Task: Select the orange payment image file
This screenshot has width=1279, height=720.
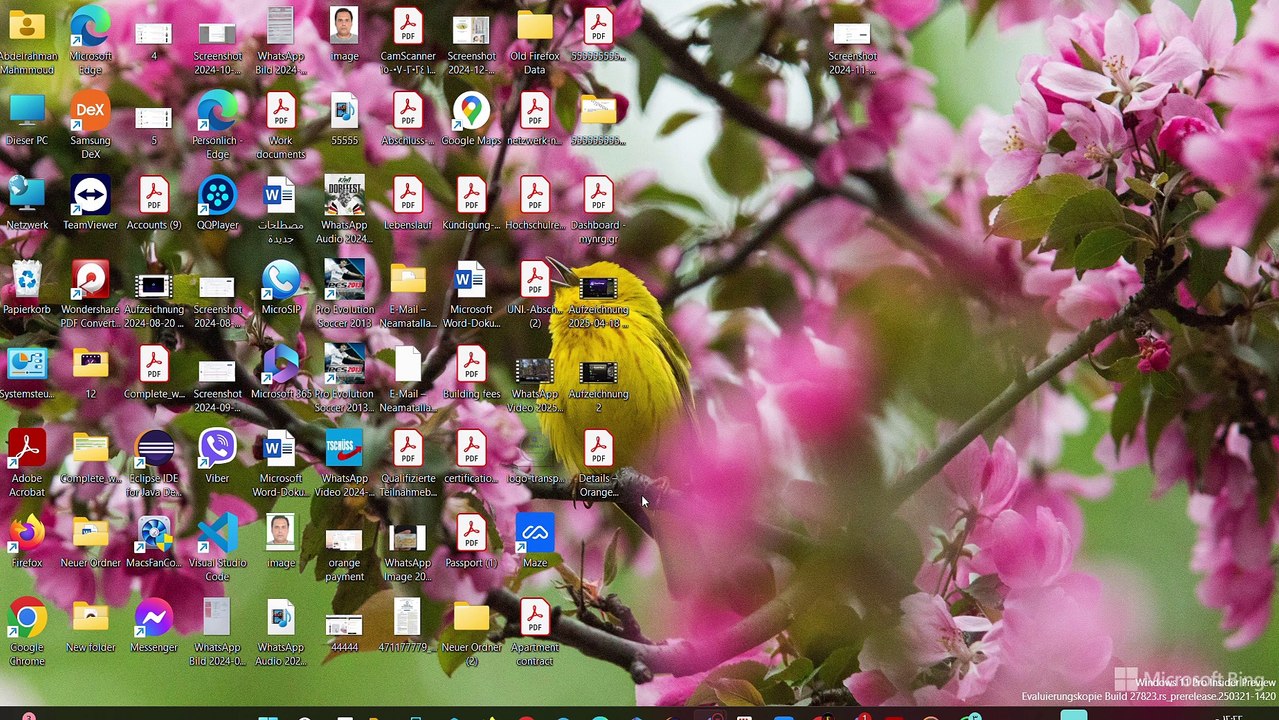Action: (x=344, y=554)
